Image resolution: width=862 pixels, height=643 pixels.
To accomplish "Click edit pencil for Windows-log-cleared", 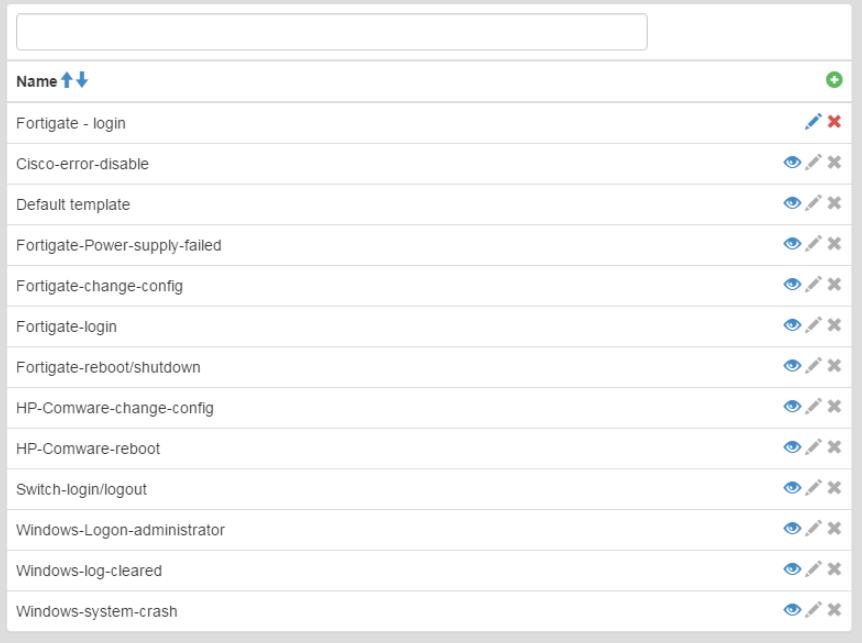I will point(814,570).
